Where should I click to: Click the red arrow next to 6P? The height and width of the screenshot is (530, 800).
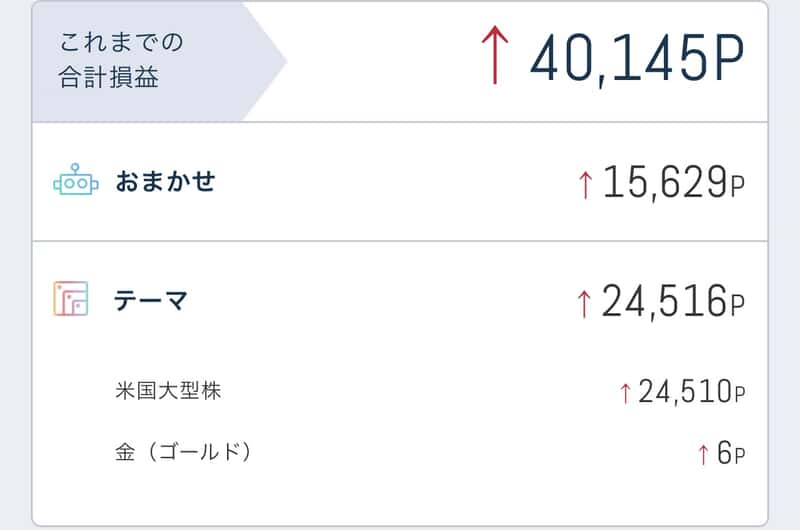pos(704,454)
